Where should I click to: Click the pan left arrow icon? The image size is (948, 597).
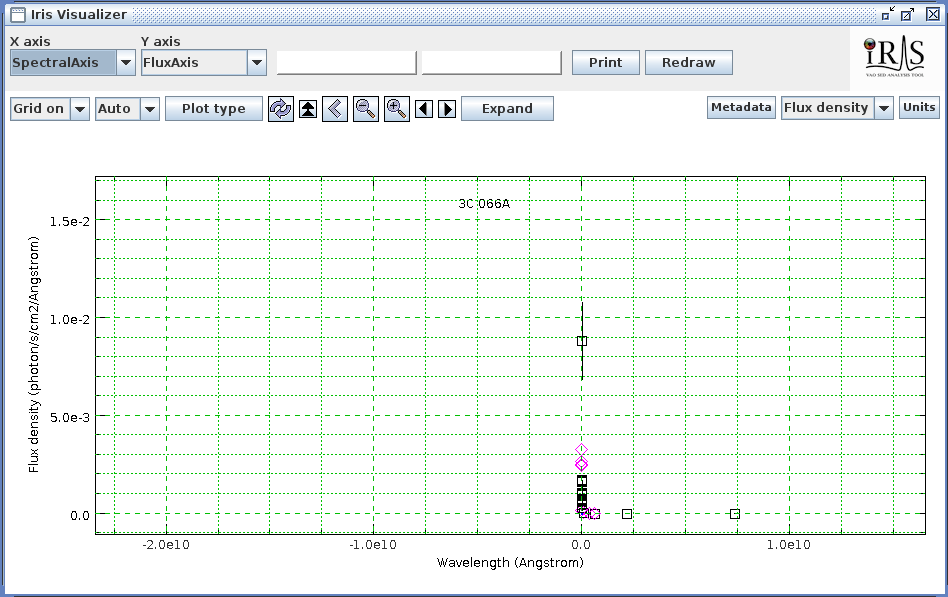pos(424,109)
